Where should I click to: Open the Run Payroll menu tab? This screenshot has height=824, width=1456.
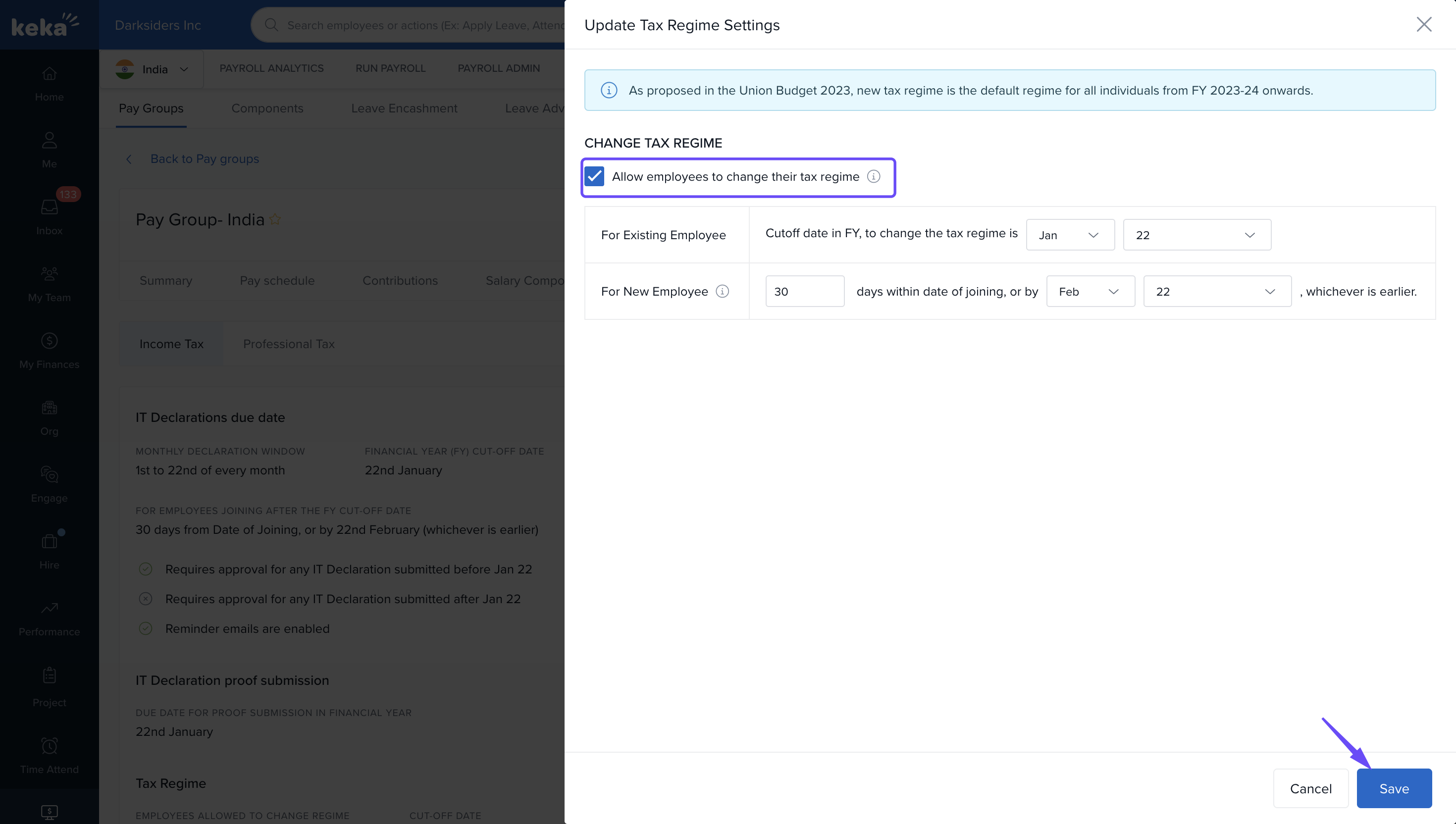(390, 68)
